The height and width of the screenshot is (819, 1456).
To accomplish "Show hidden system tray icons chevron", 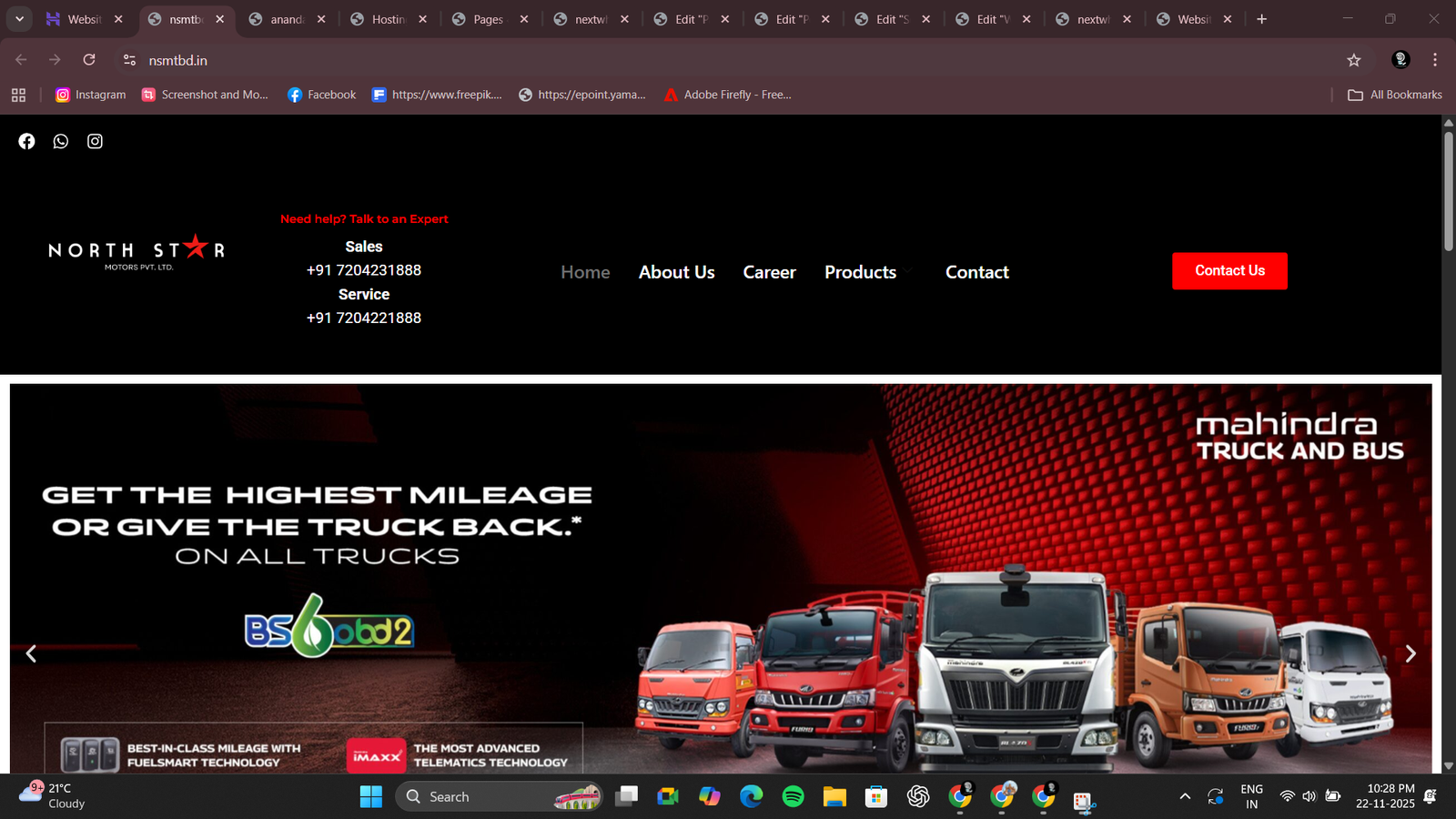I will point(1185,797).
